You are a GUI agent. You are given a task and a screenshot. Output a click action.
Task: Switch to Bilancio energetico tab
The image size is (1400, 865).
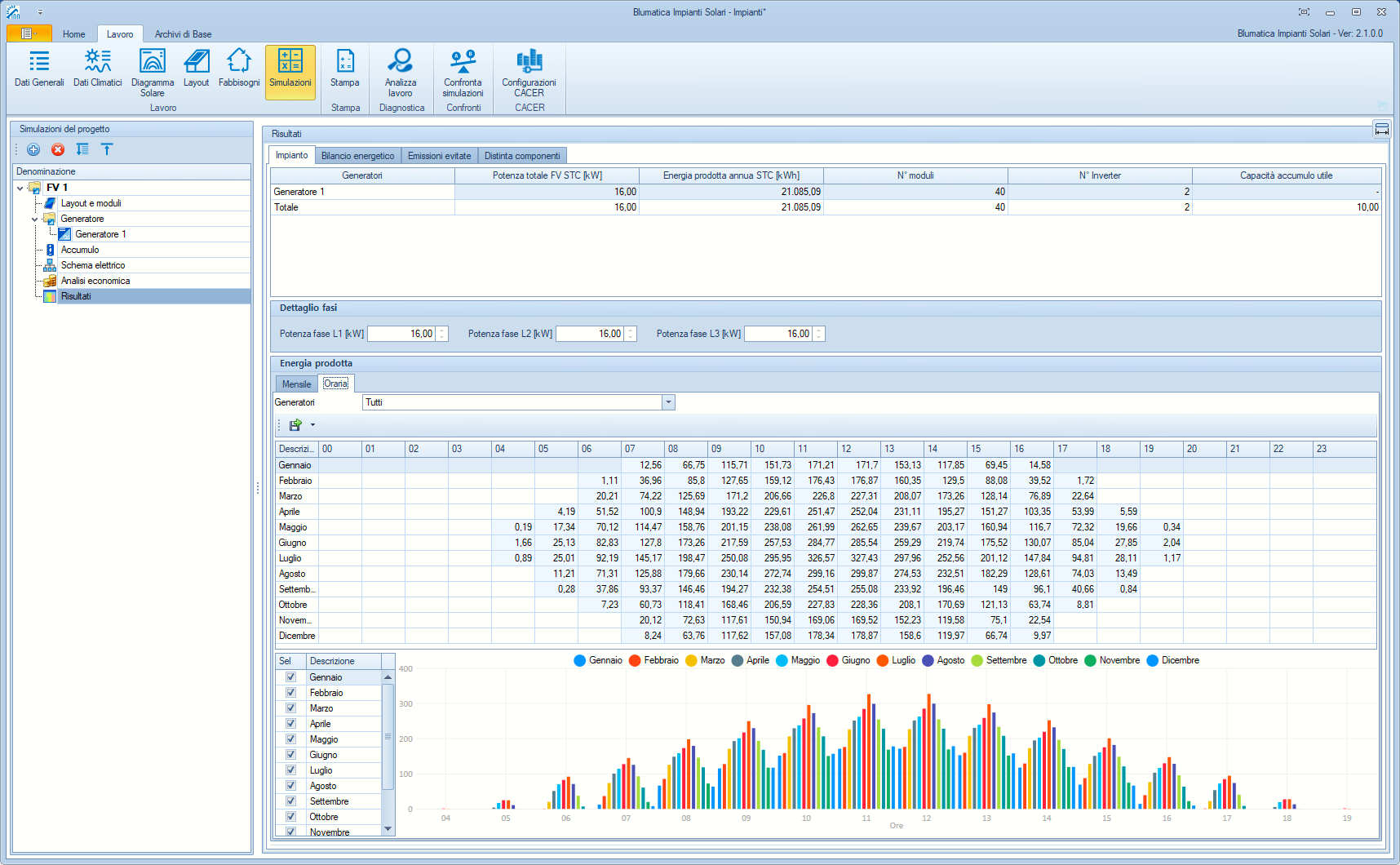[357, 156]
